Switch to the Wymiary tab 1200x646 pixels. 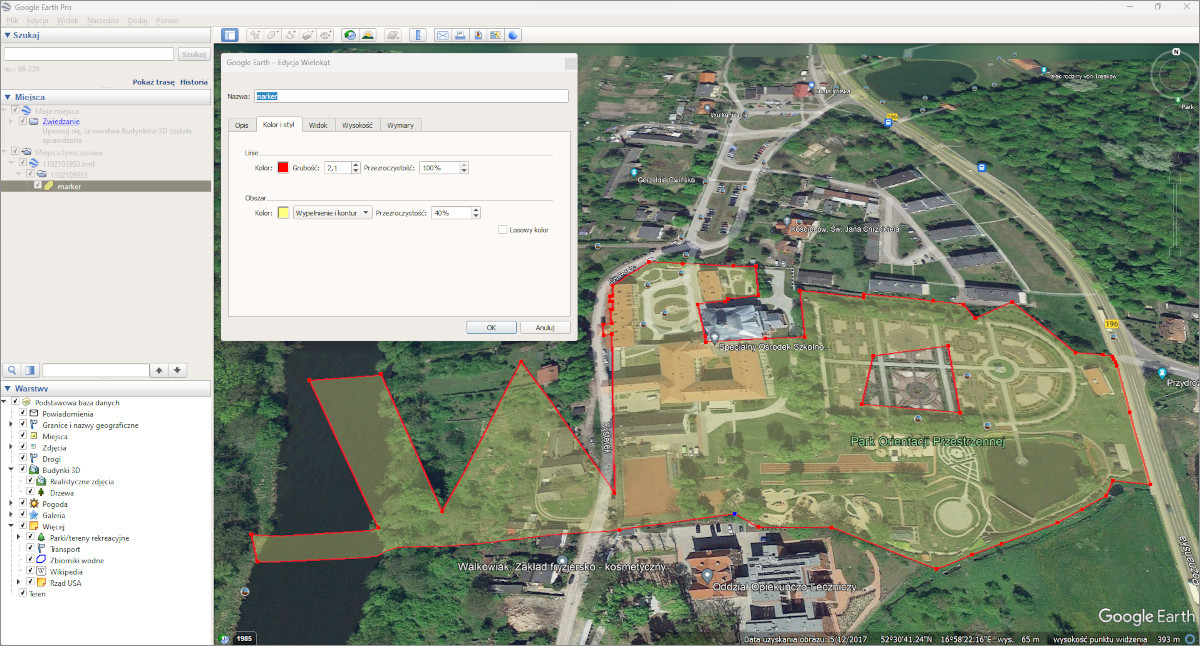tap(400, 125)
